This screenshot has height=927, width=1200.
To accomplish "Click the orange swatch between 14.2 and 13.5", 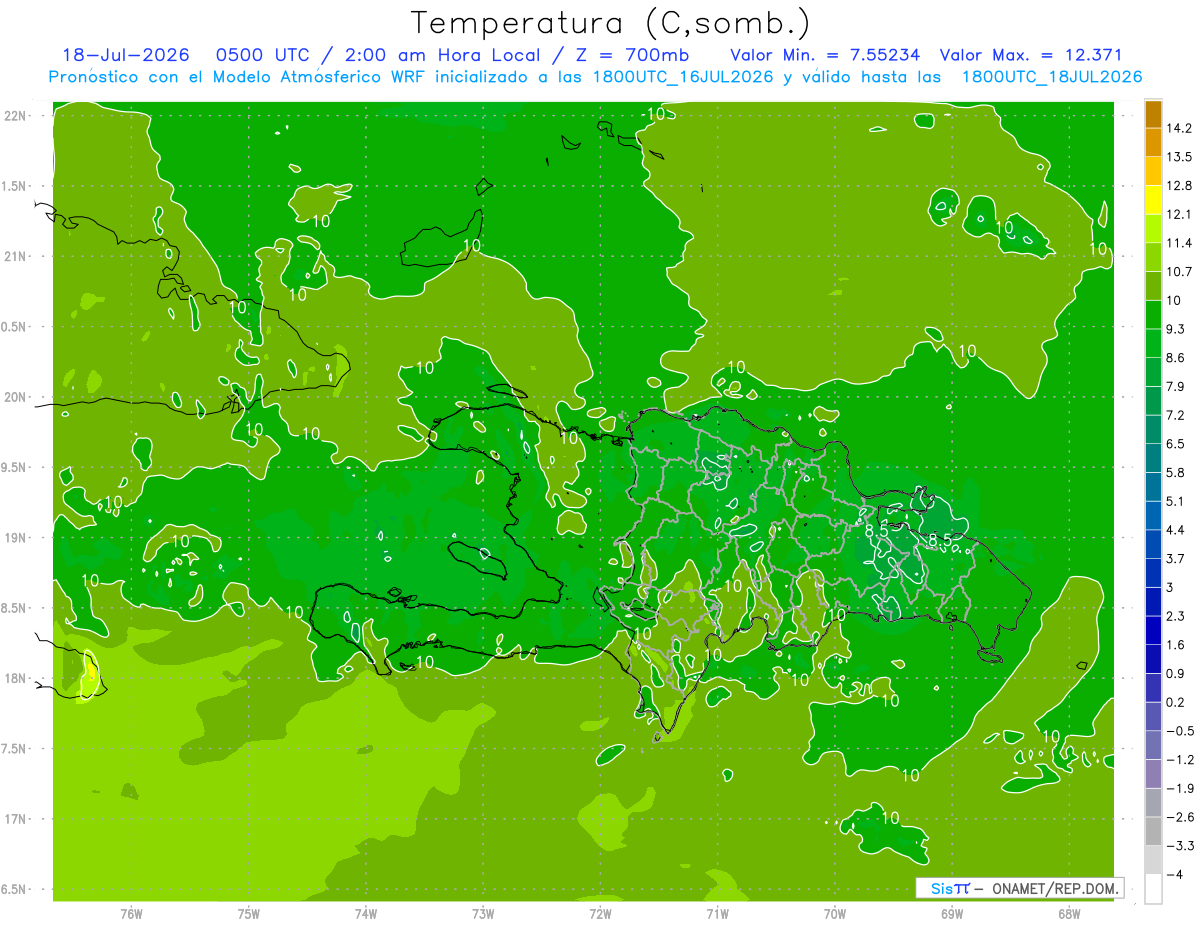I will coord(1153,142).
